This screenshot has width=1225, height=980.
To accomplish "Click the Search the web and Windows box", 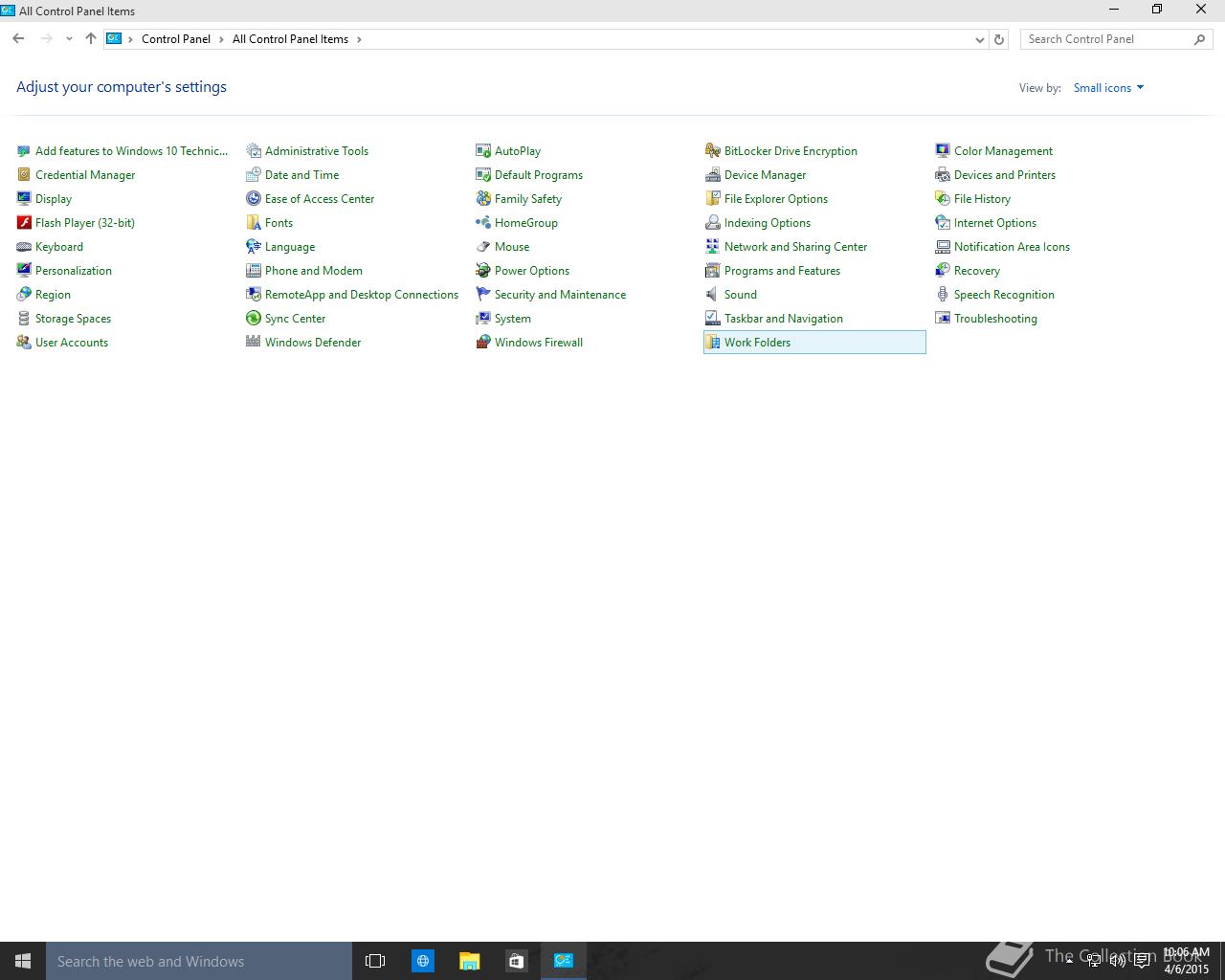I will pos(199,961).
